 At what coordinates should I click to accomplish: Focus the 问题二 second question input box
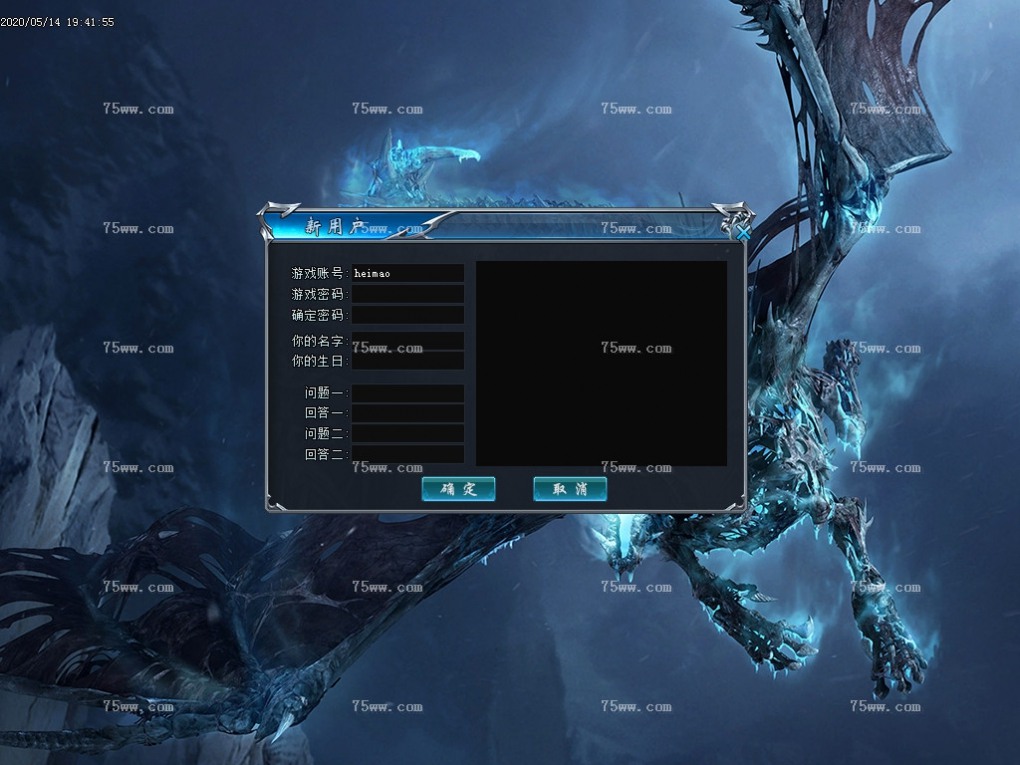(407, 433)
